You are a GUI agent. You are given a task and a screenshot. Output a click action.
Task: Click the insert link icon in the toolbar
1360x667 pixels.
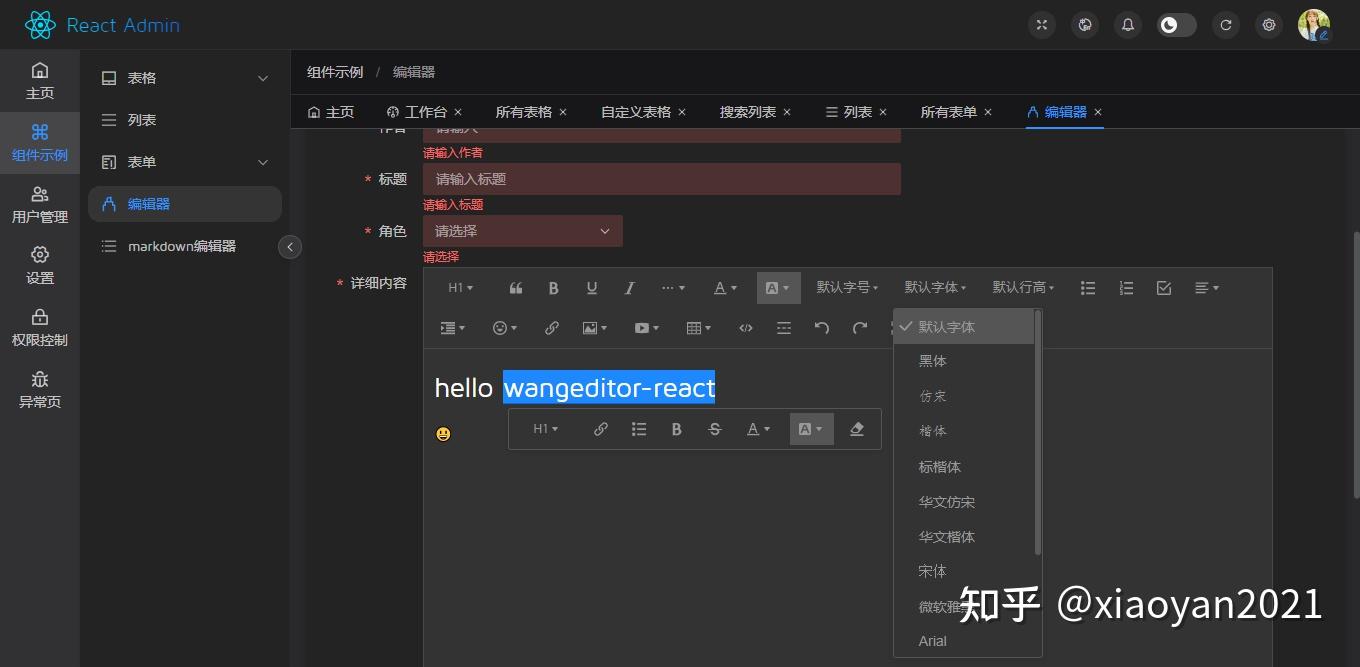(x=551, y=327)
